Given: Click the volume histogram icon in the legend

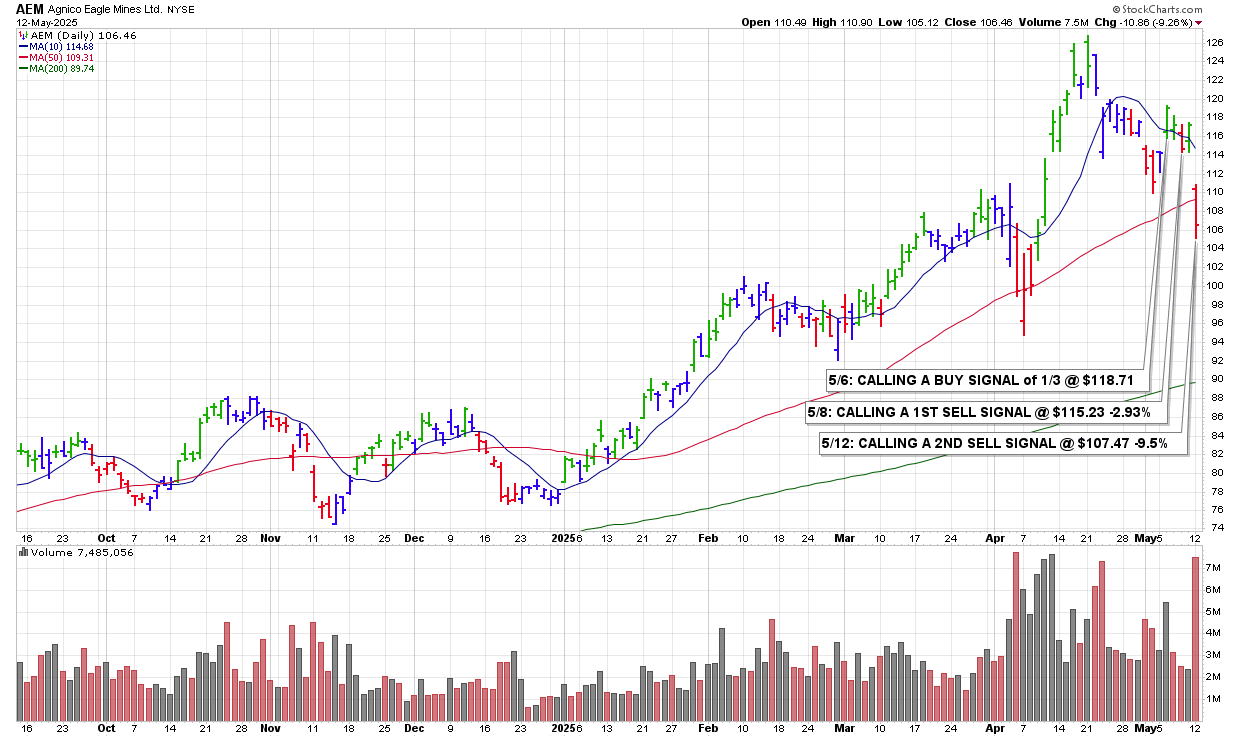Looking at the screenshot, I should (x=24, y=552).
